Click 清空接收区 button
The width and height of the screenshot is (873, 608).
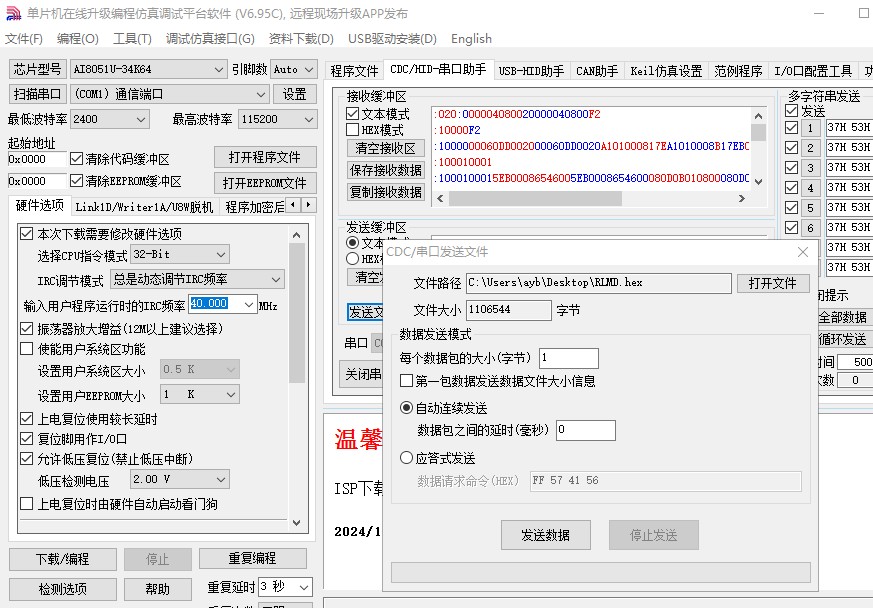[385, 148]
